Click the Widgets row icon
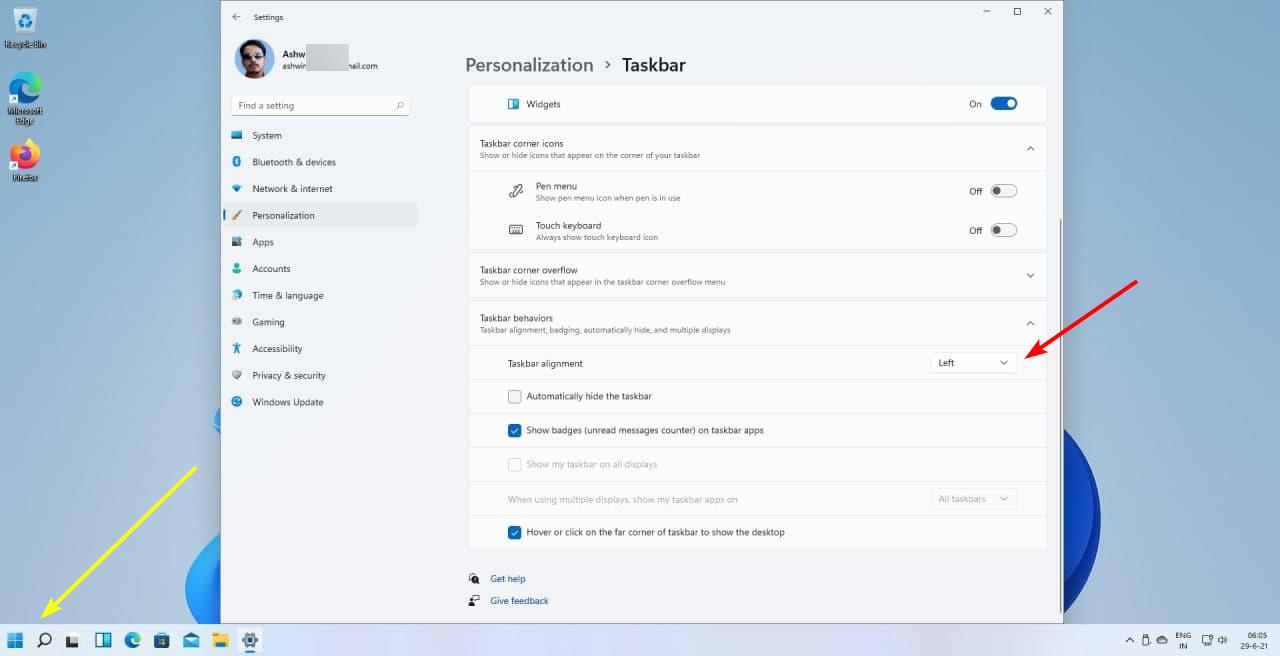This screenshot has width=1280, height=656. (513, 104)
